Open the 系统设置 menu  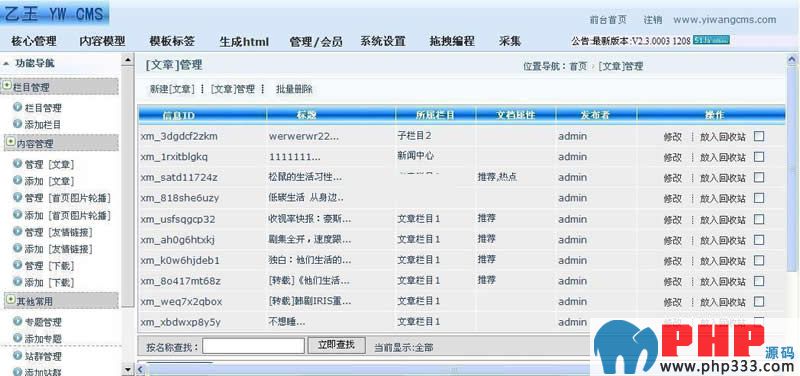(383, 41)
